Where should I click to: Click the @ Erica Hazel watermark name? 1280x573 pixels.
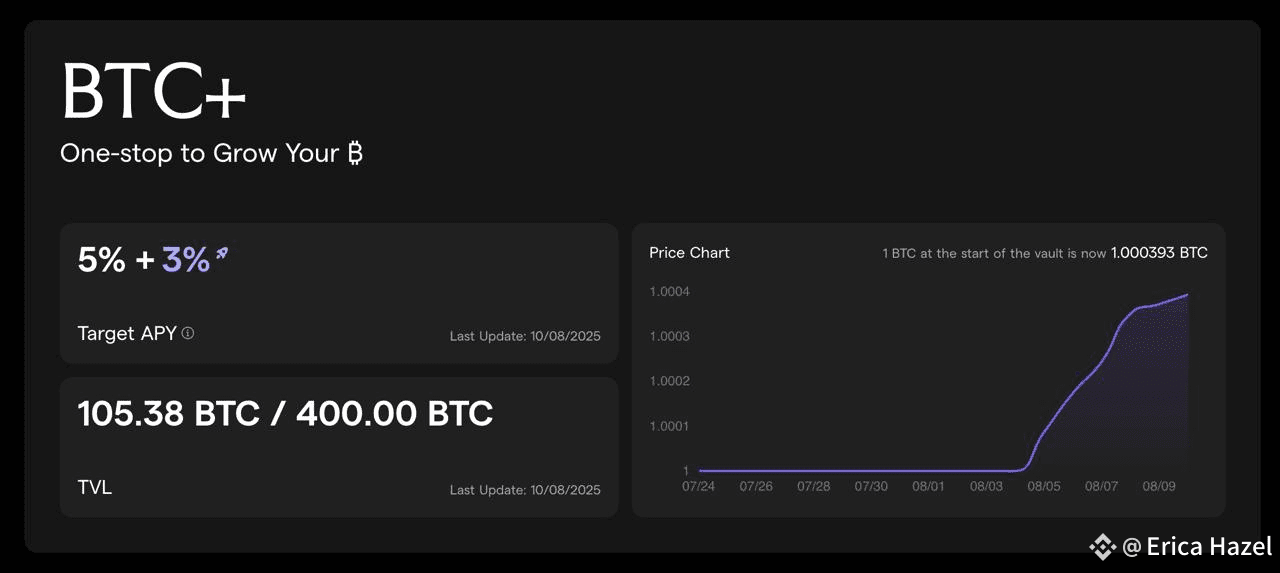click(x=1198, y=546)
